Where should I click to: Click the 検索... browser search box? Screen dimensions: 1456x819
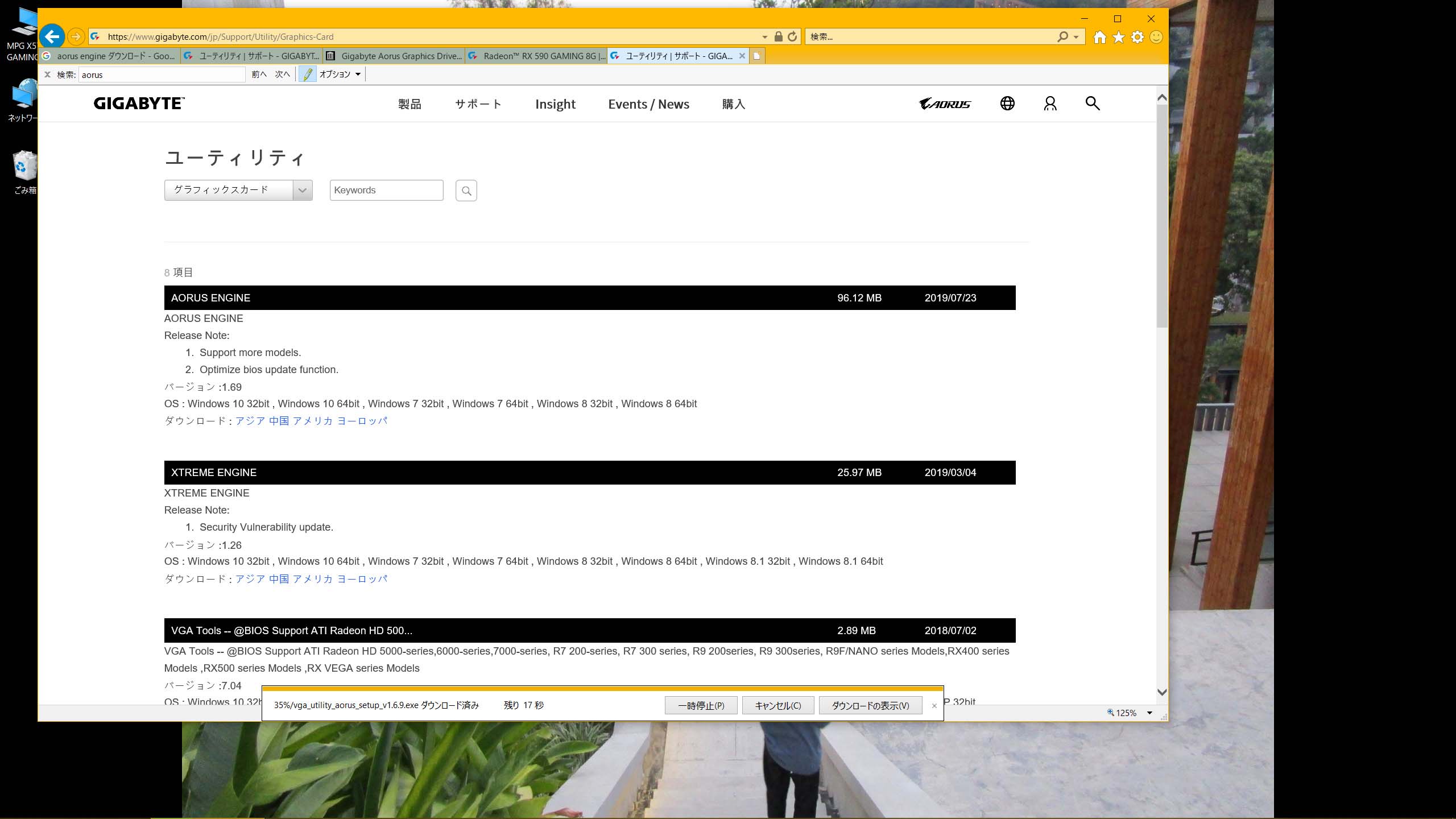tap(930, 37)
